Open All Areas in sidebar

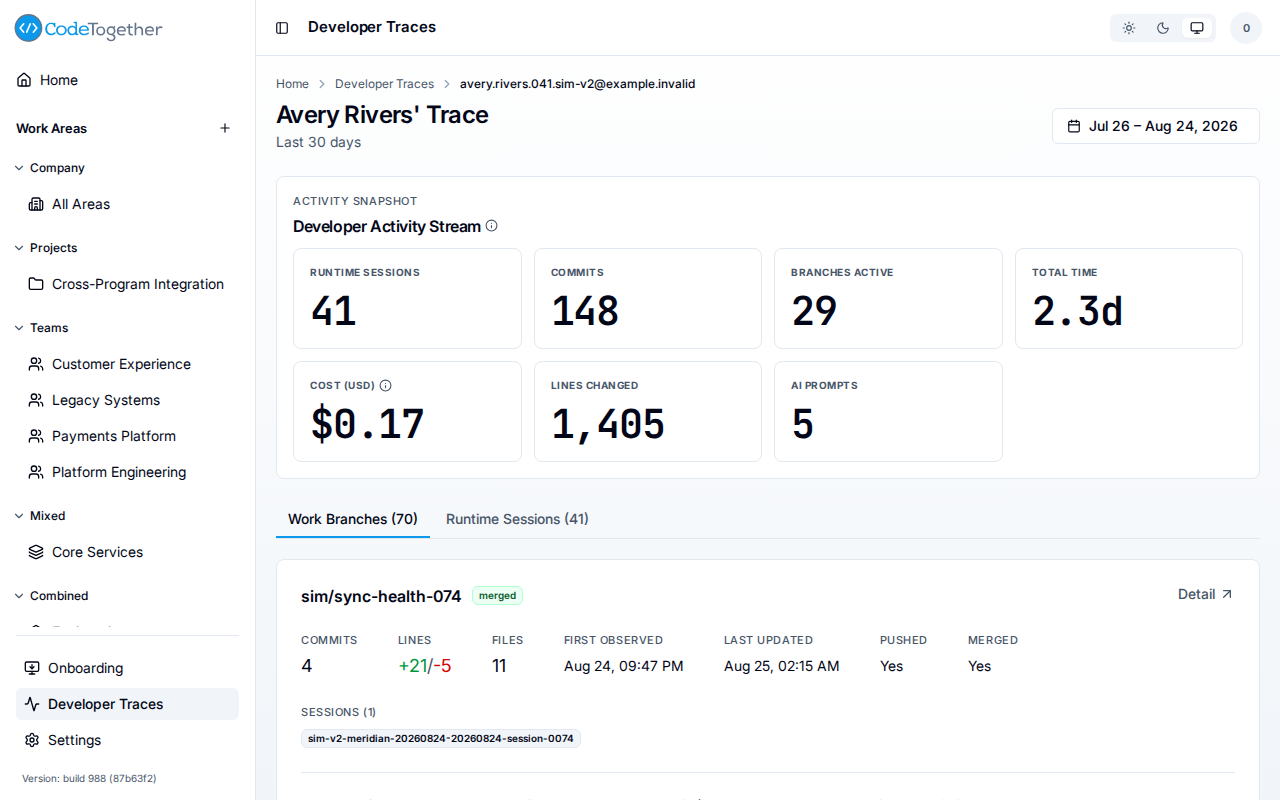(x=127, y=204)
